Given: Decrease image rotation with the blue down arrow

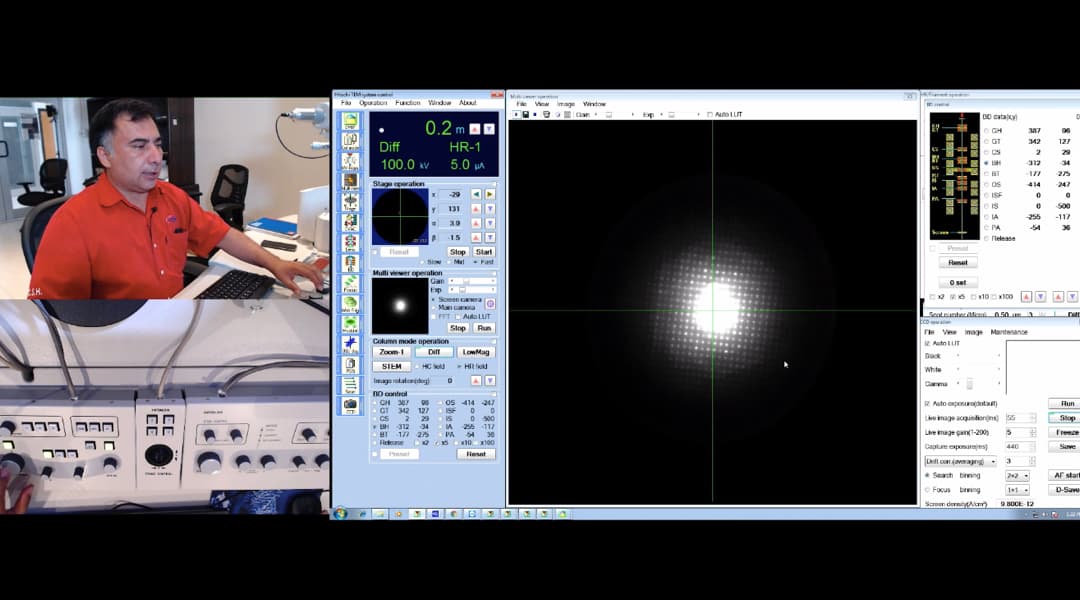Looking at the screenshot, I should click(x=490, y=380).
